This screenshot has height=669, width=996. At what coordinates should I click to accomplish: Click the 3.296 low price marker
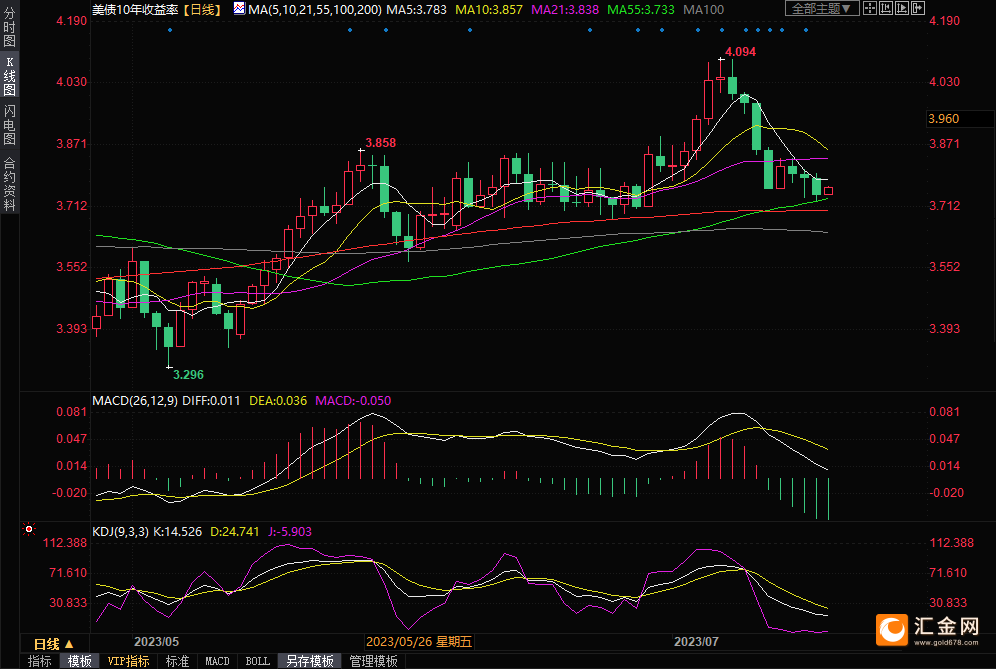189,375
